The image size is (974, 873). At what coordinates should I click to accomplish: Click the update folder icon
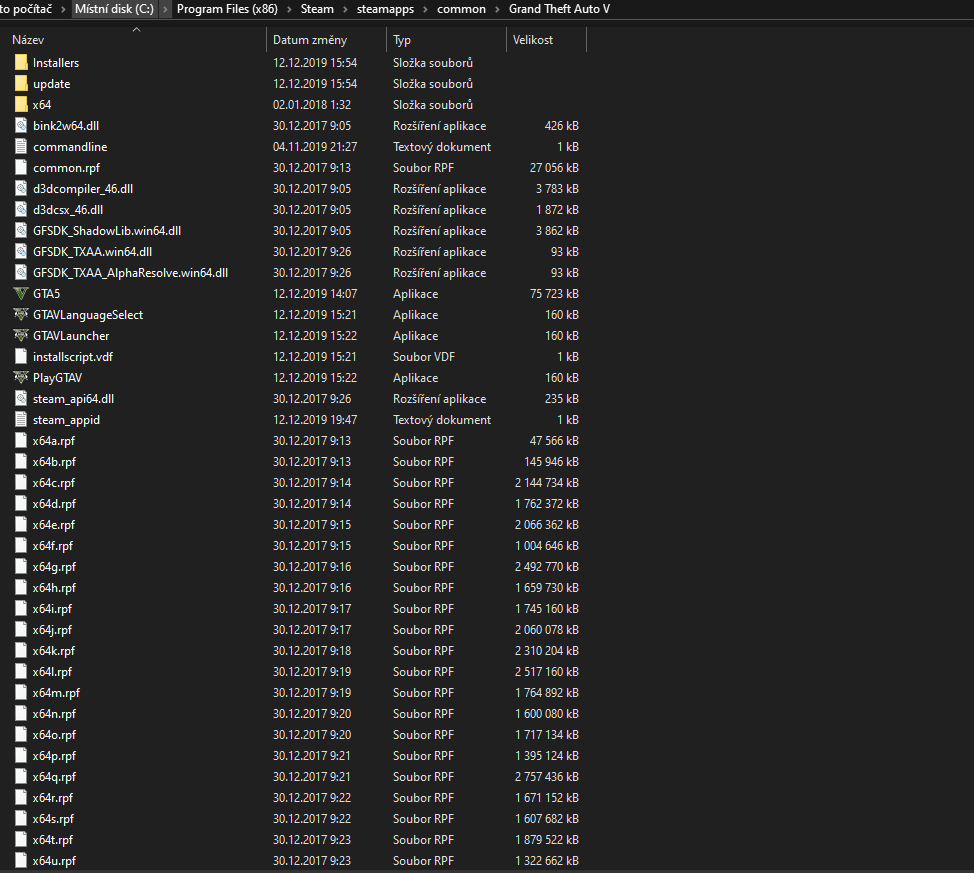tap(21, 84)
